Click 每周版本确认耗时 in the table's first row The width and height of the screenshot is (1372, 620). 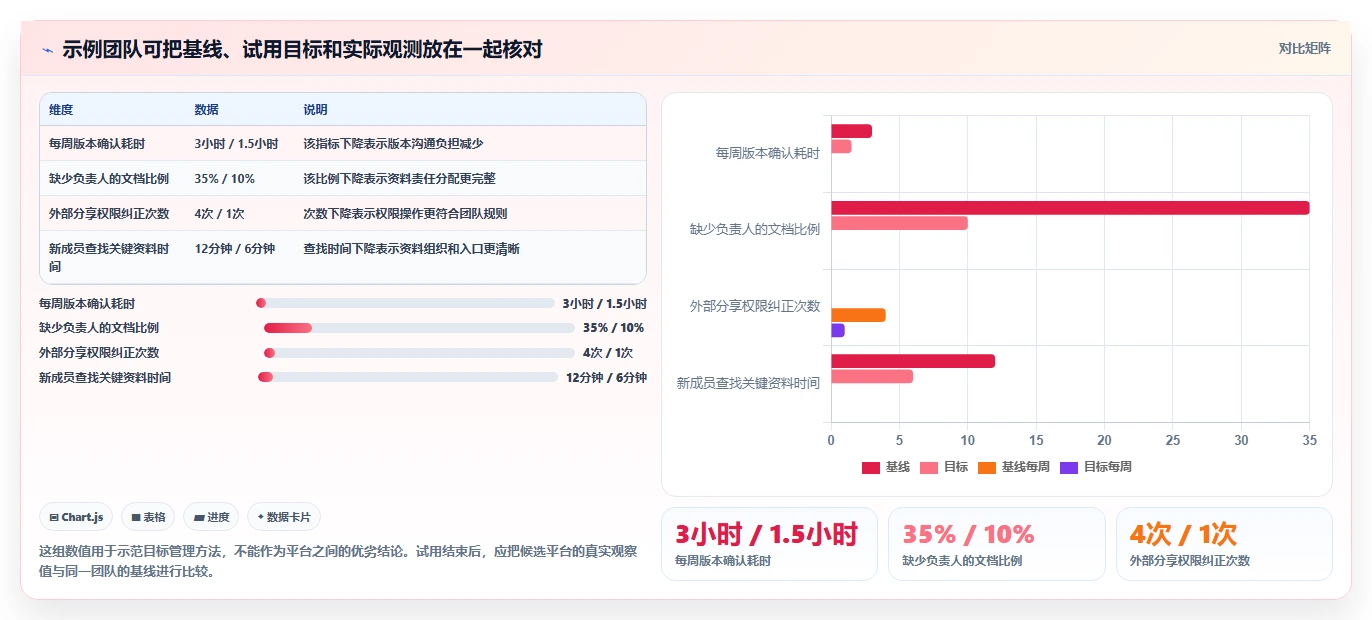point(97,144)
